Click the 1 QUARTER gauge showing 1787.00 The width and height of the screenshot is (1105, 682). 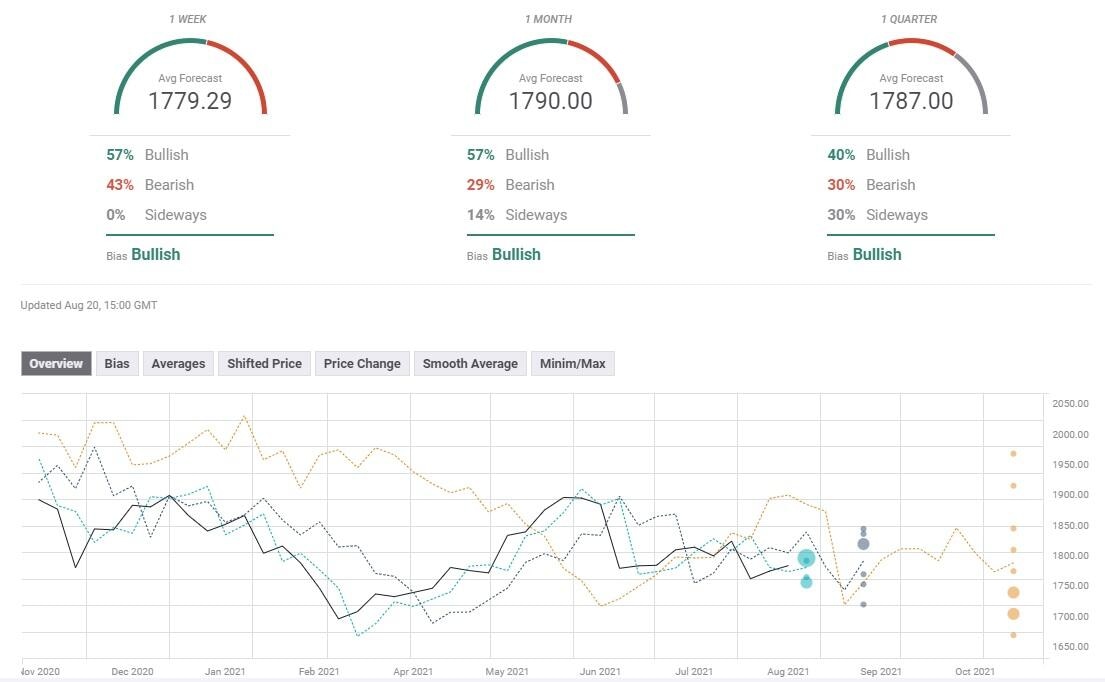910,85
